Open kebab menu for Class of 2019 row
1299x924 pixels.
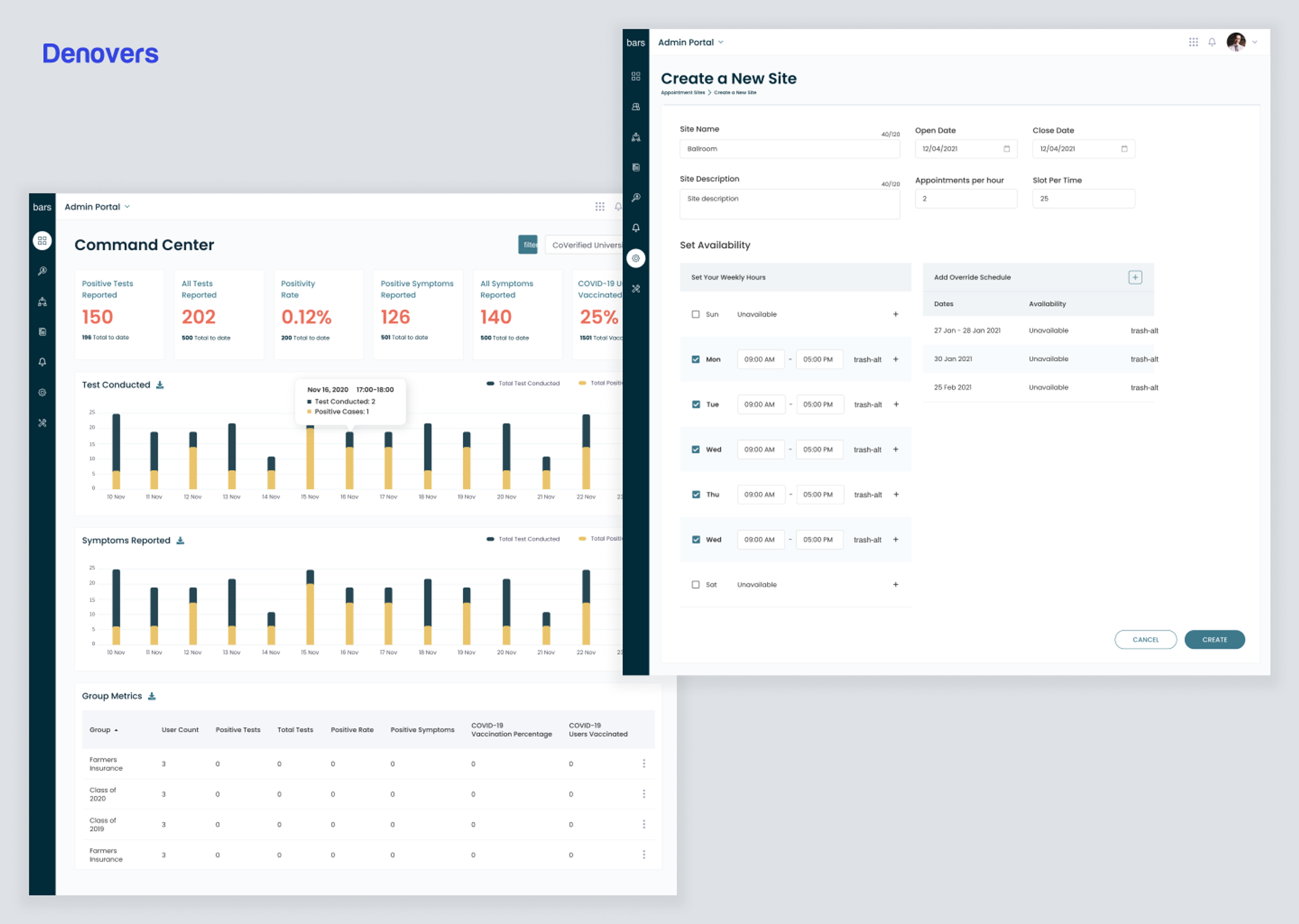click(x=644, y=824)
